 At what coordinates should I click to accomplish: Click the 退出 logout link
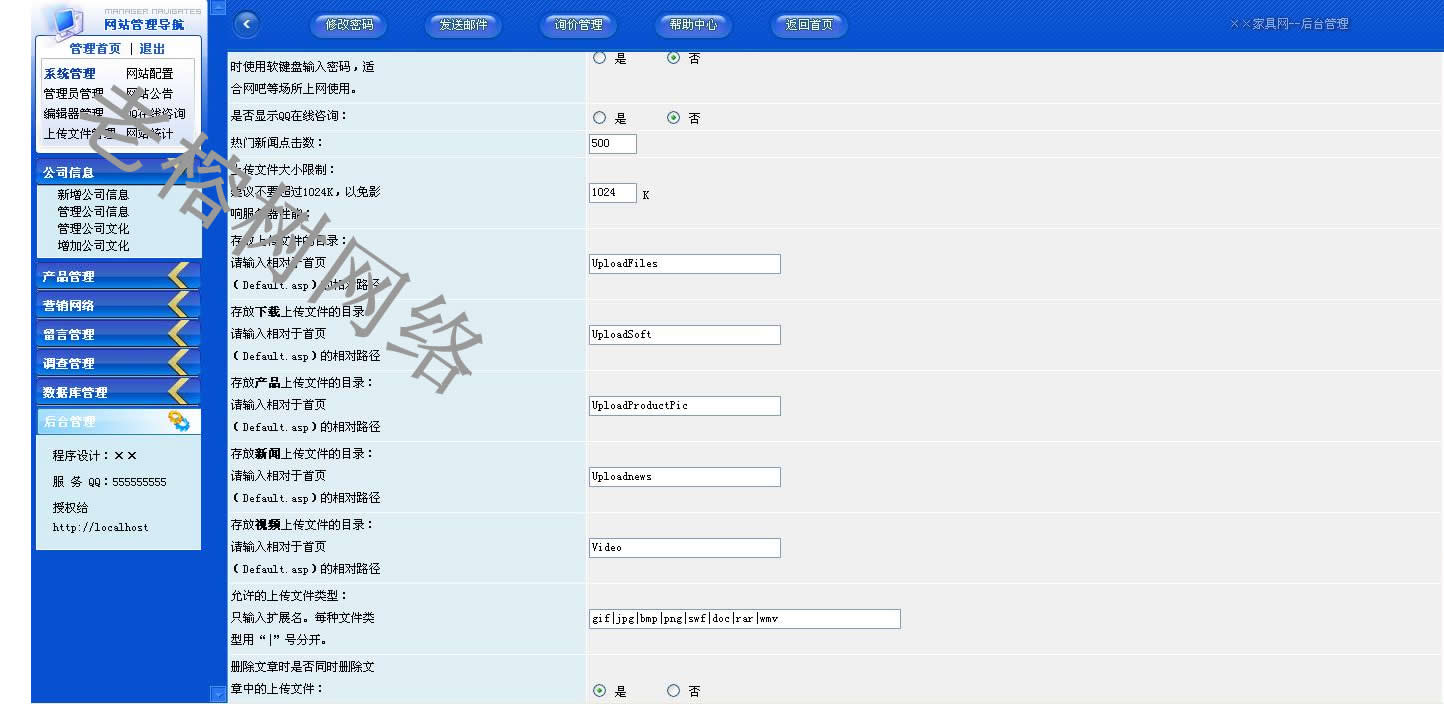[x=152, y=49]
